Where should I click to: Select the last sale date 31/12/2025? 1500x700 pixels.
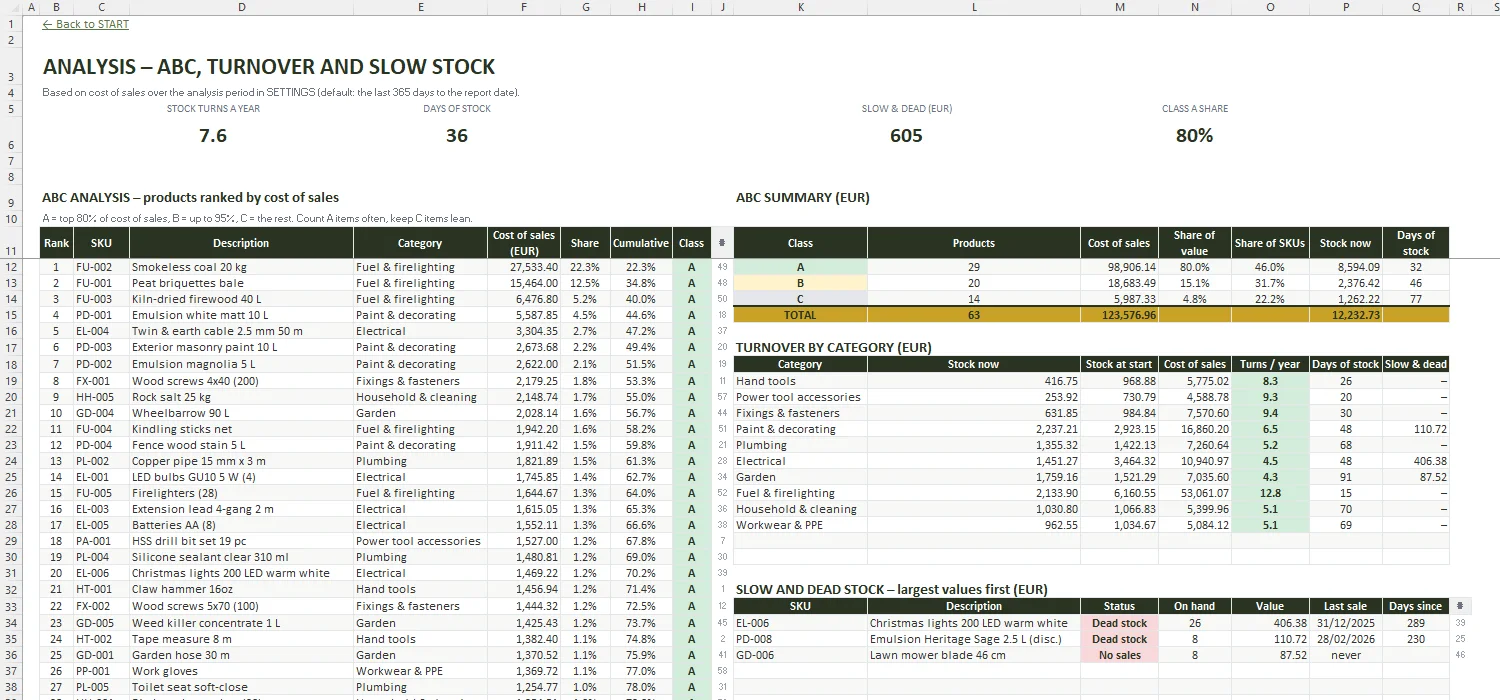tap(1345, 623)
